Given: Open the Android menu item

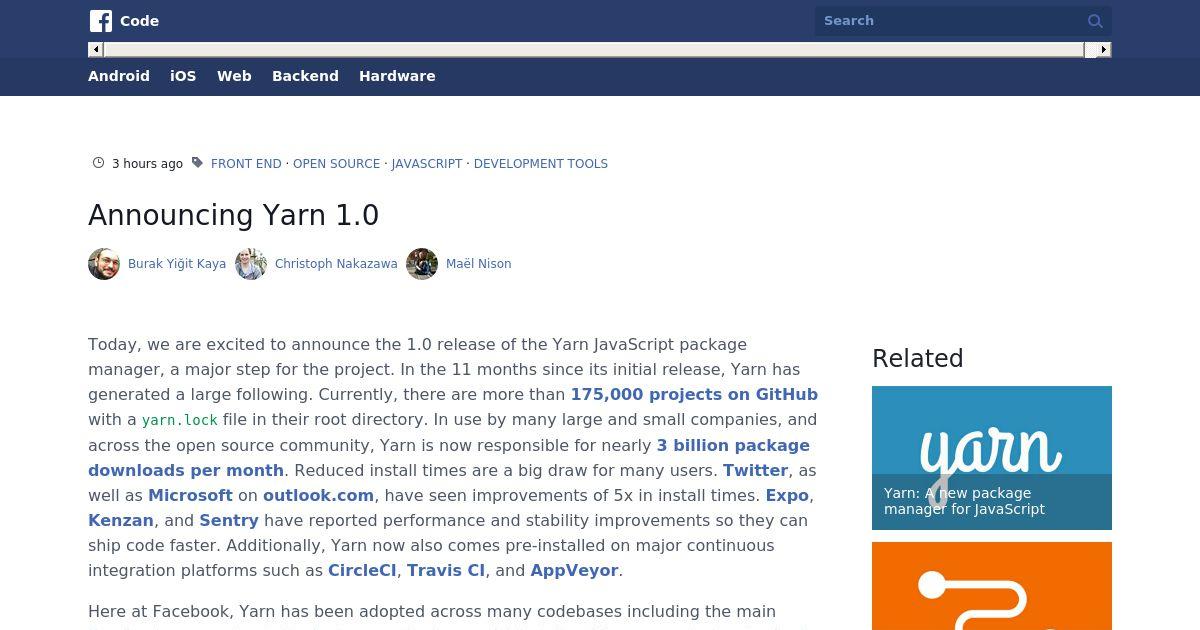Looking at the screenshot, I should [x=119, y=76].
